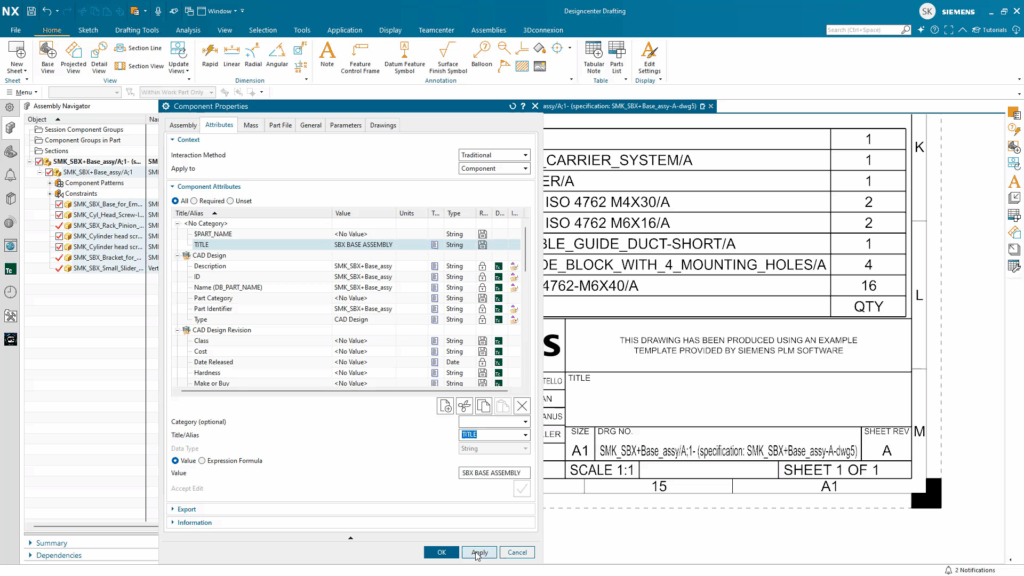Open the Interaction Method dropdown
1024x576 pixels.
click(494, 155)
